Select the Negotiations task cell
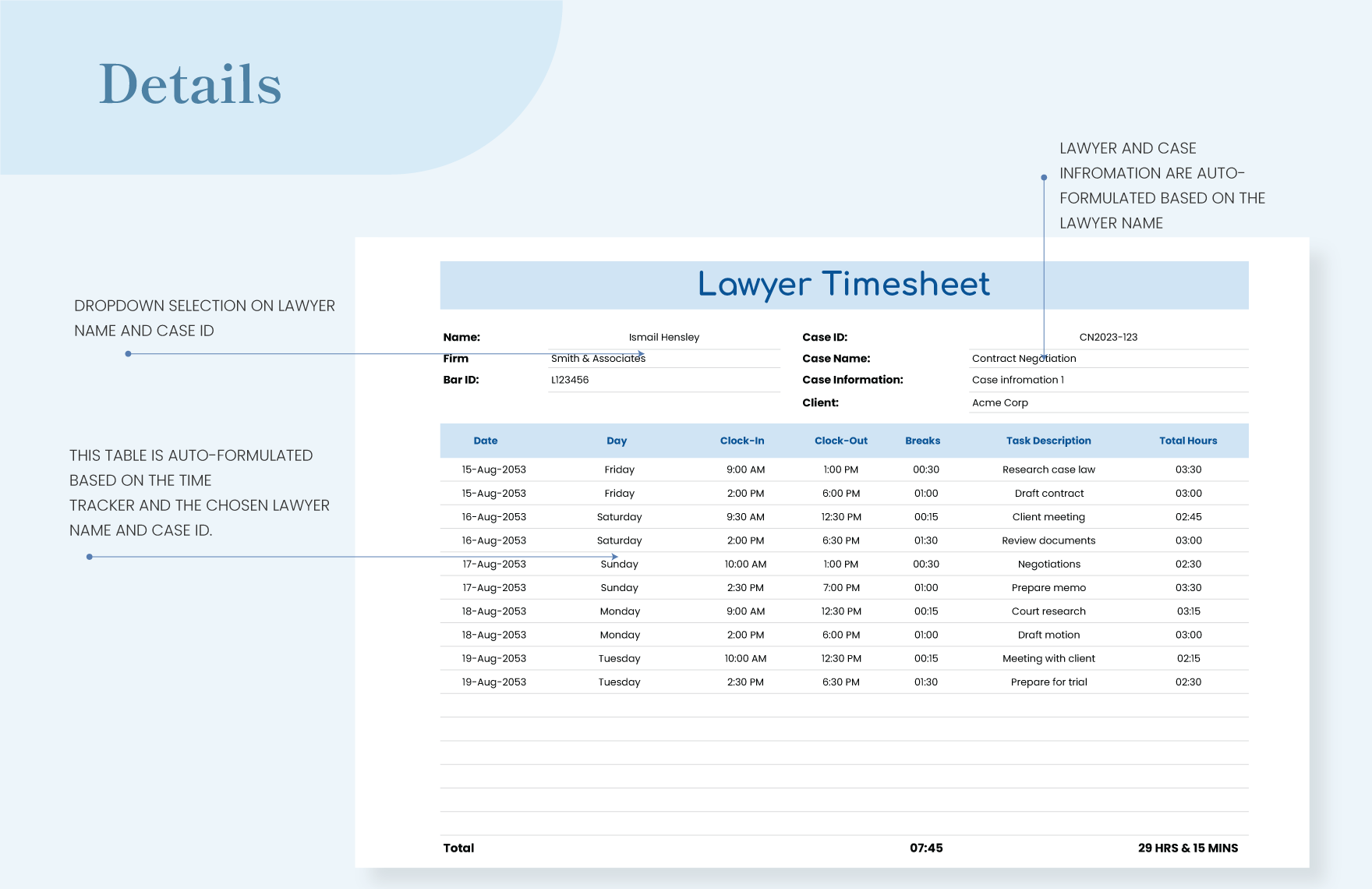The height and width of the screenshot is (889, 1372). (1048, 564)
